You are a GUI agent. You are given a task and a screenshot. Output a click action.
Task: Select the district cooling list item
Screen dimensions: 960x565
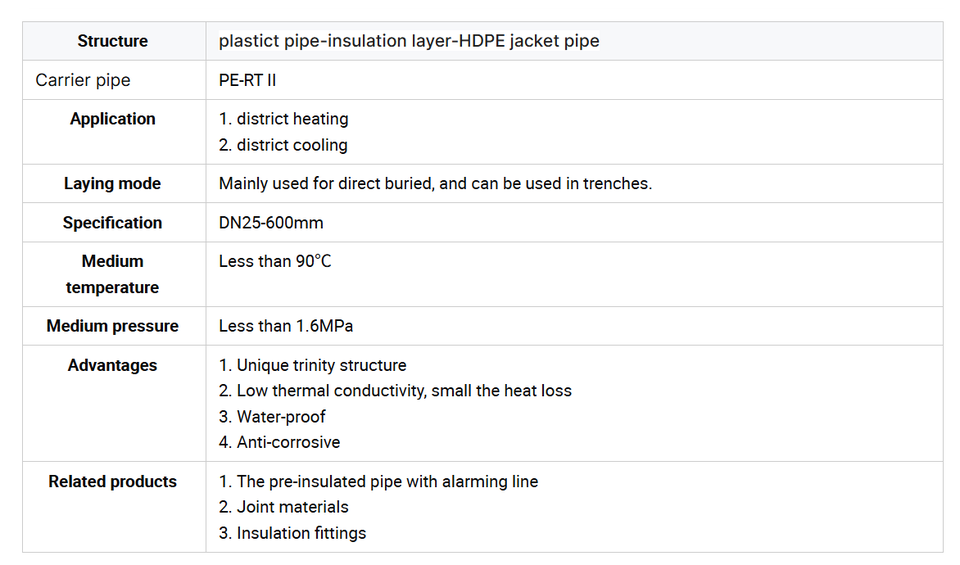pyautogui.click(x=283, y=145)
